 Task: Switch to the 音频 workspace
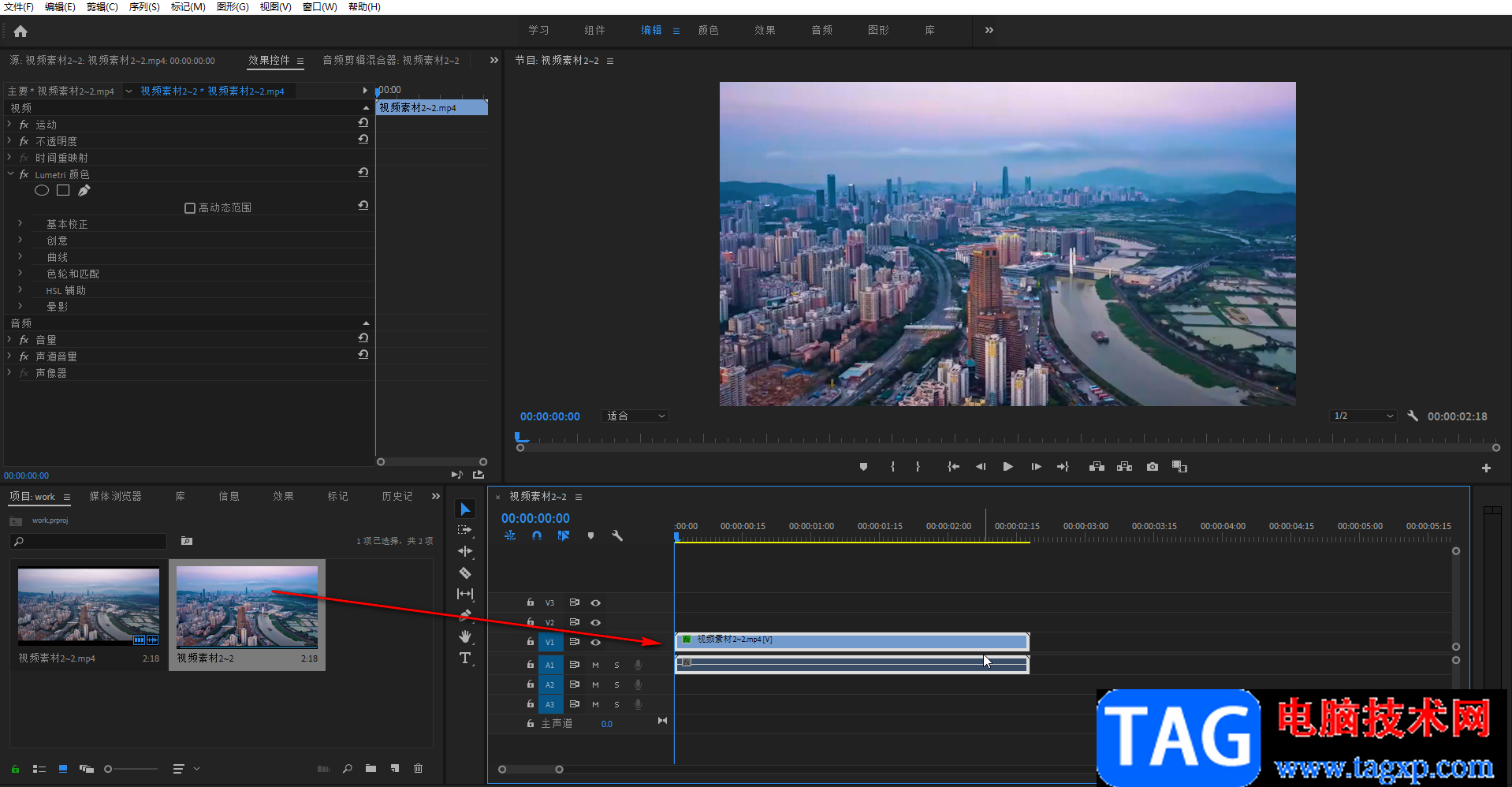821,30
